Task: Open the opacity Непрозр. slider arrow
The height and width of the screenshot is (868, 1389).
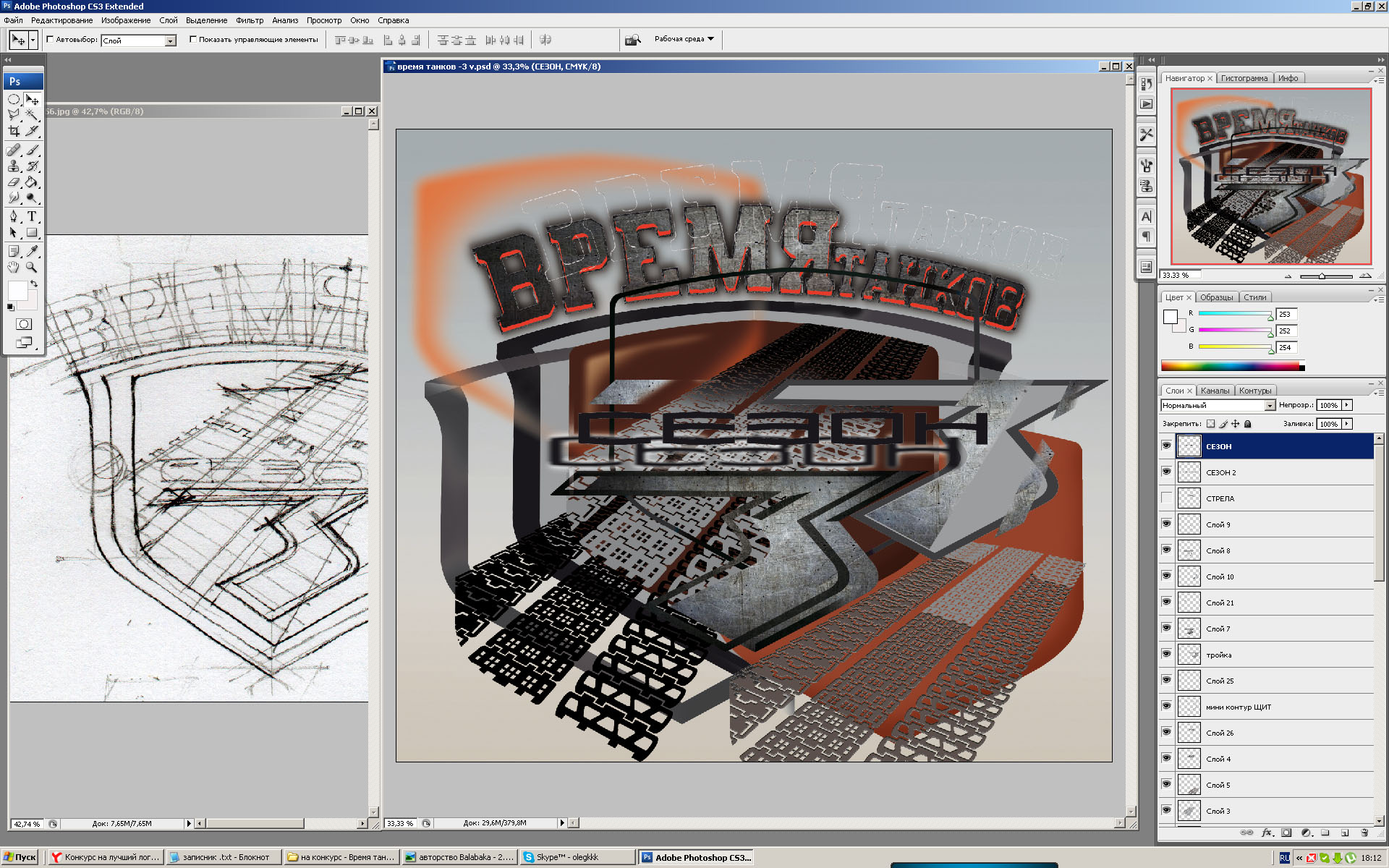Action: click(x=1346, y=405)
